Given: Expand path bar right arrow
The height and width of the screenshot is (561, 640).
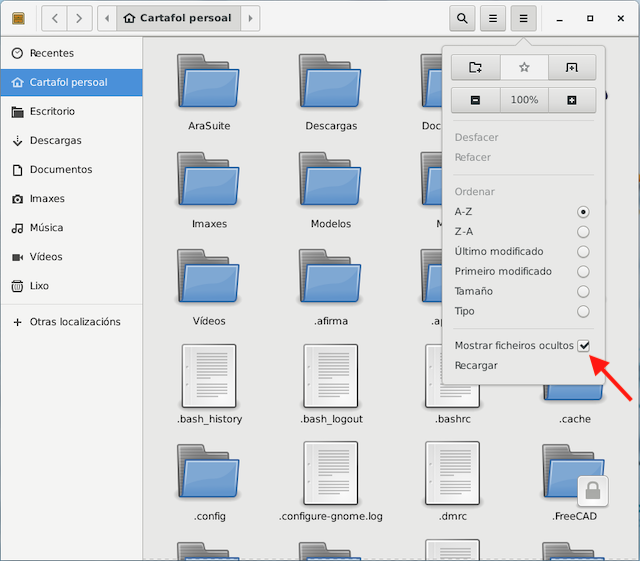Looking at the screenshot, I should coord(250,18).
